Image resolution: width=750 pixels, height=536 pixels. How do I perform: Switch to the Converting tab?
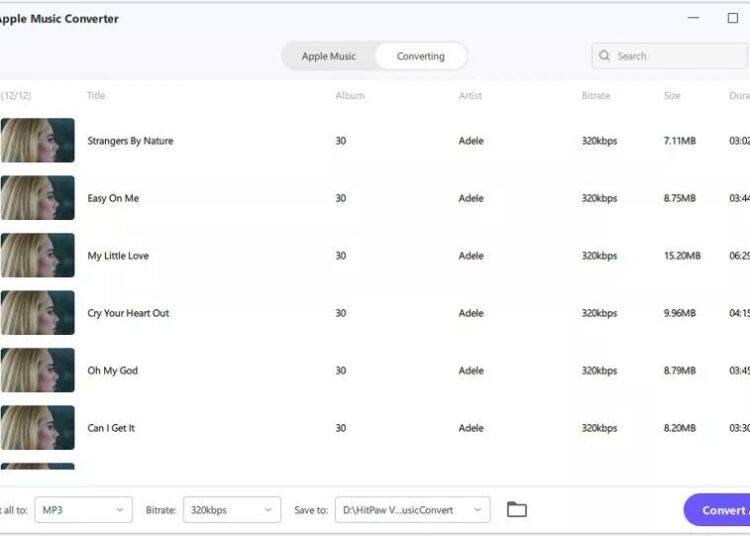(420, 56)
